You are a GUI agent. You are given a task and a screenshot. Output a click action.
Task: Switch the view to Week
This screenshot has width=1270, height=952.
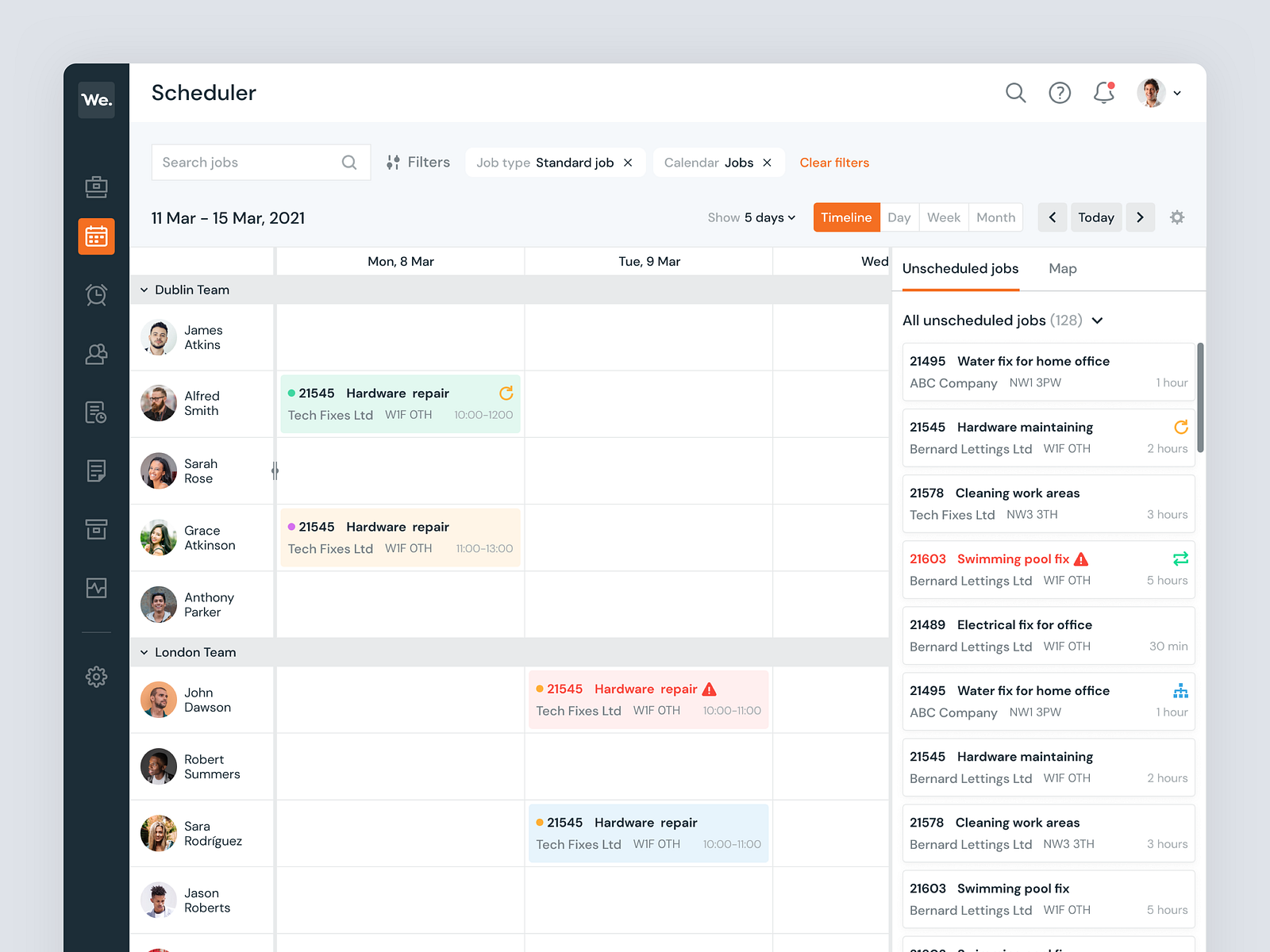click(x=944, y=217)
